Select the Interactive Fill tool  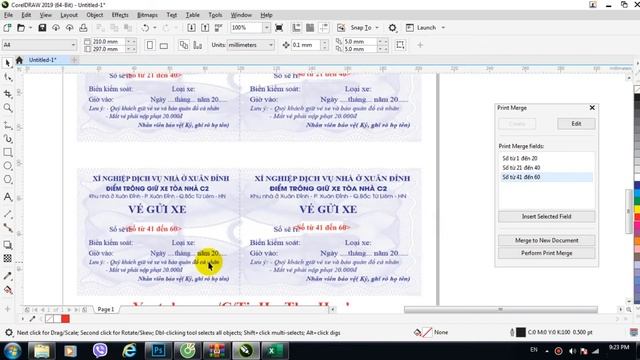[x=7, y=290]
